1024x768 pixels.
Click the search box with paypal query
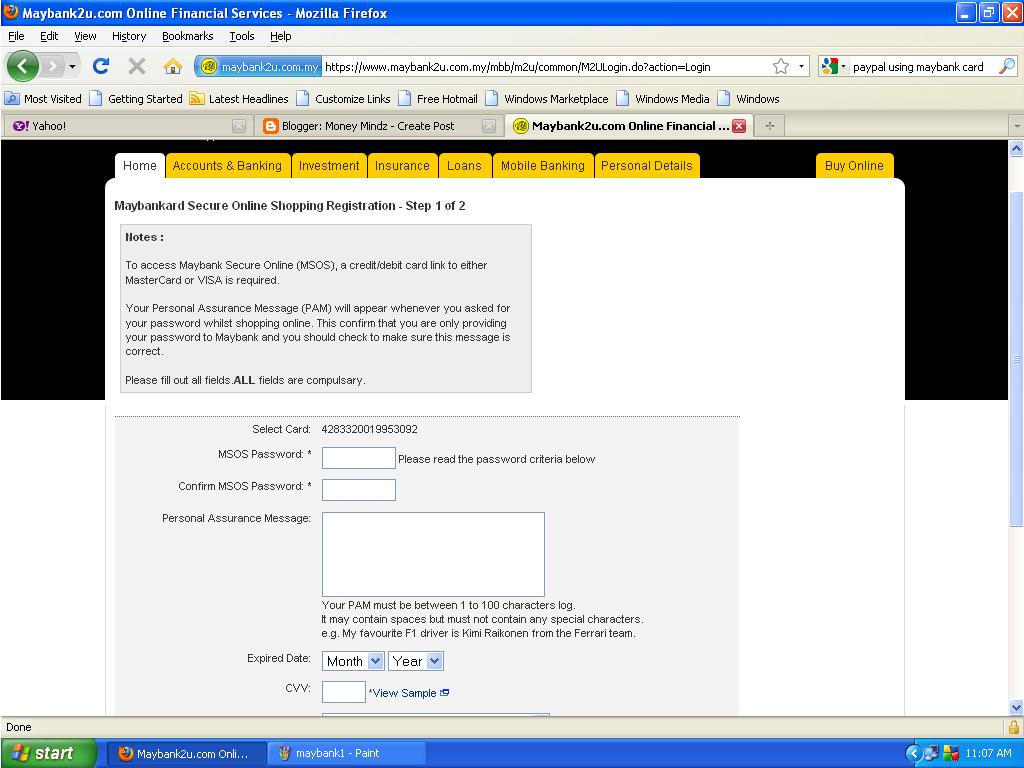[x=918, y=67]
